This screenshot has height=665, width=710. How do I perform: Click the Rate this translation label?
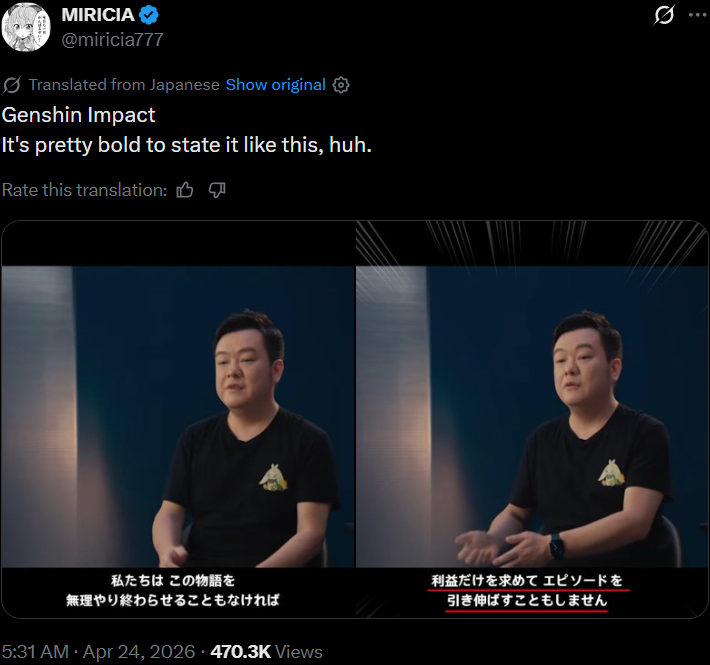click(x=85, y=190)
